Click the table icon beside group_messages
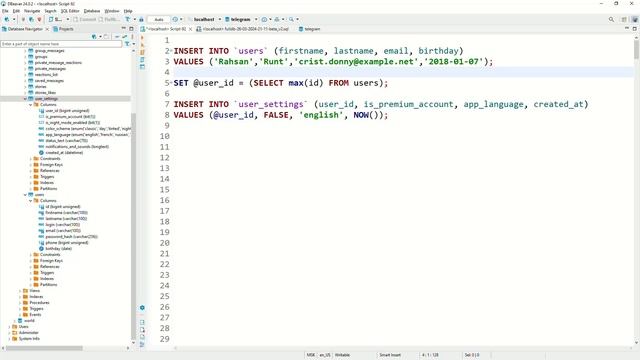The width and height of the screenshot is (640, 360). (x=31, y=51)
